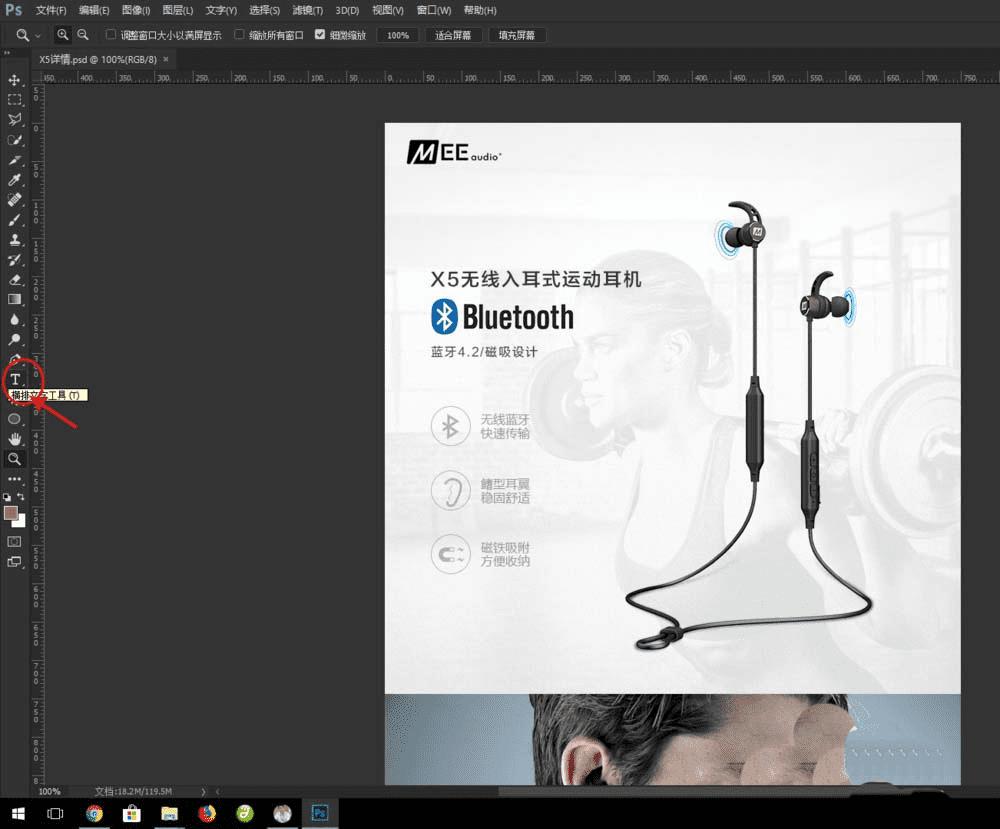Uncheck the scrubby zoom checkbox
Viewport: 1000px width, 829px height.
click(x=320, y=34)
